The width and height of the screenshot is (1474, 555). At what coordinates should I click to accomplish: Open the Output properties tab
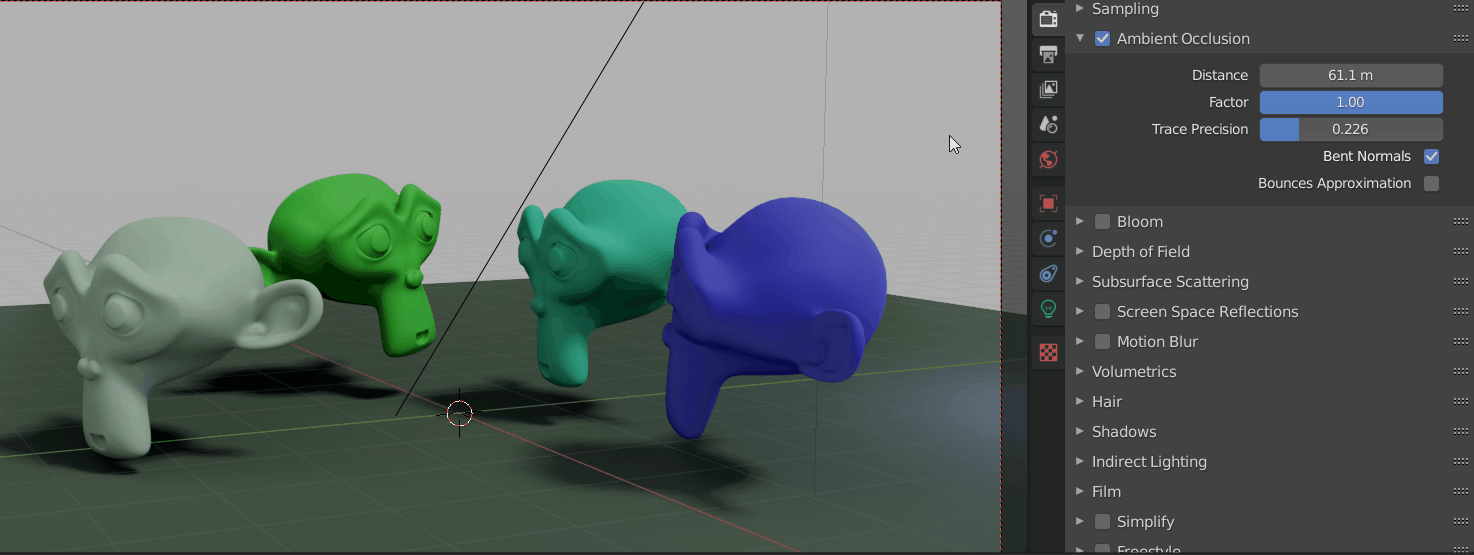(x=1048, y=54)
